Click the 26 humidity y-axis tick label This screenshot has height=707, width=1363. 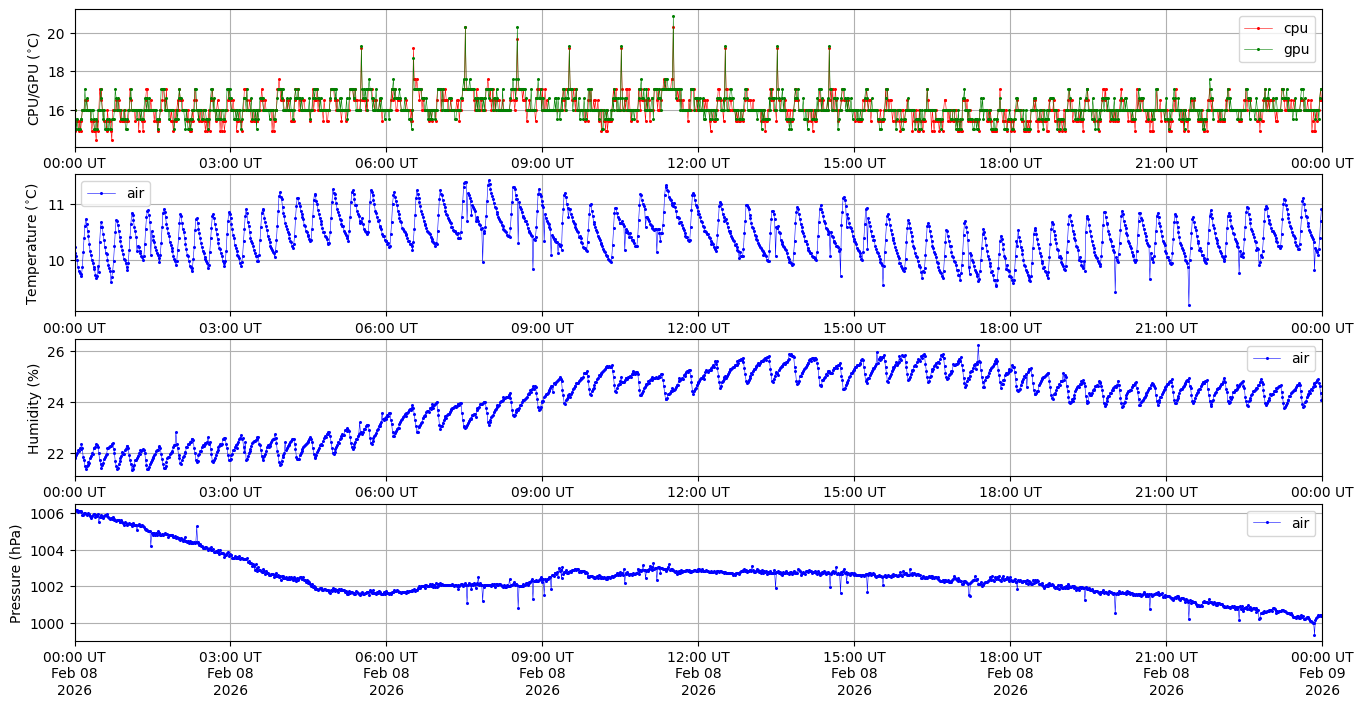56,352
